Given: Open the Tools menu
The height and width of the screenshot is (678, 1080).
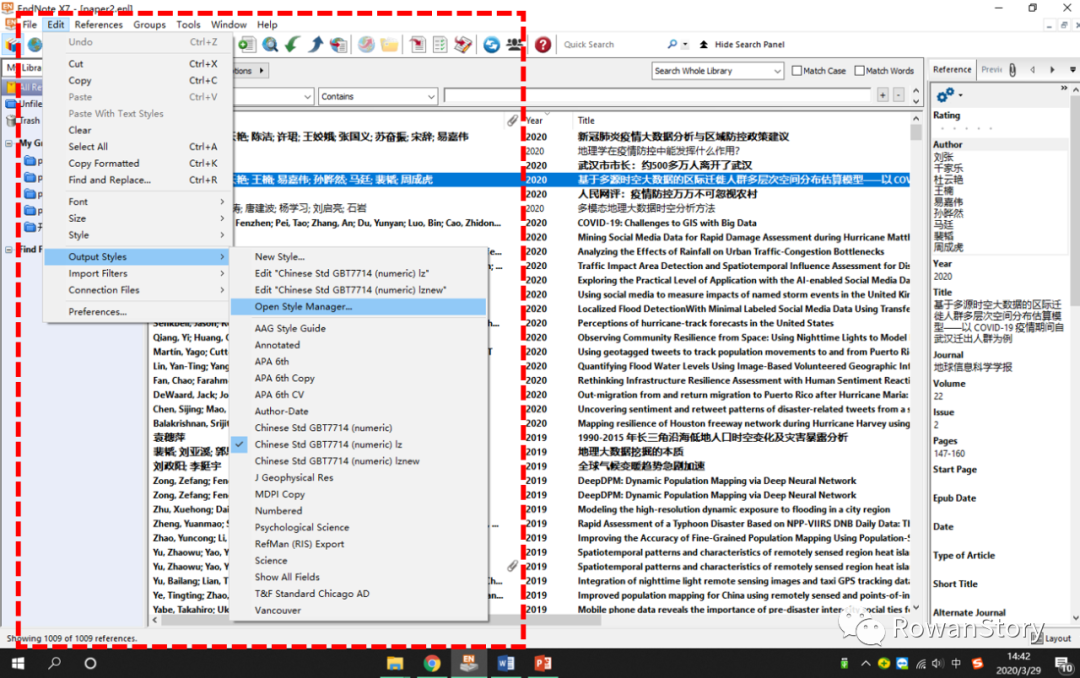Looking at the screenshot, I should tap(188, 24).
